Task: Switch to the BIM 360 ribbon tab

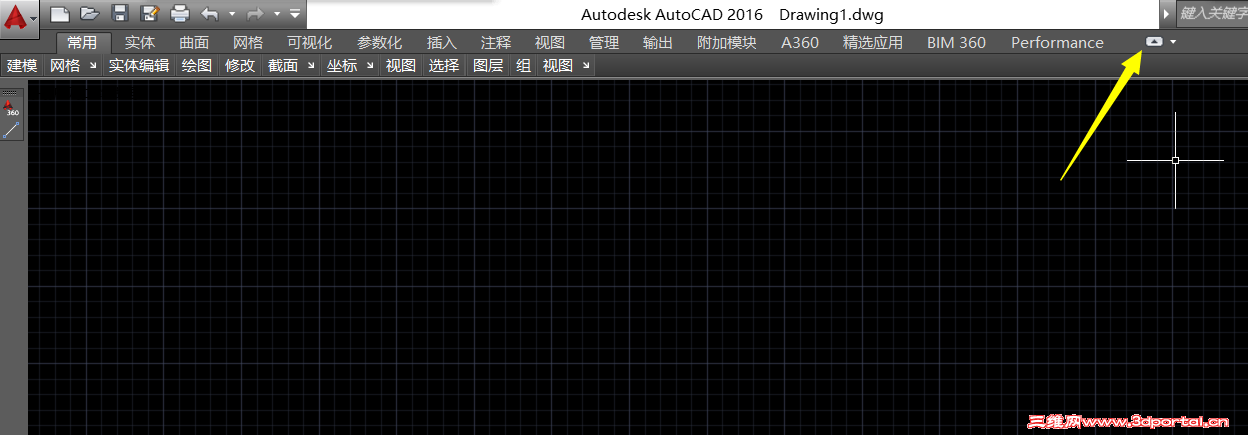Action: (956, 42)
